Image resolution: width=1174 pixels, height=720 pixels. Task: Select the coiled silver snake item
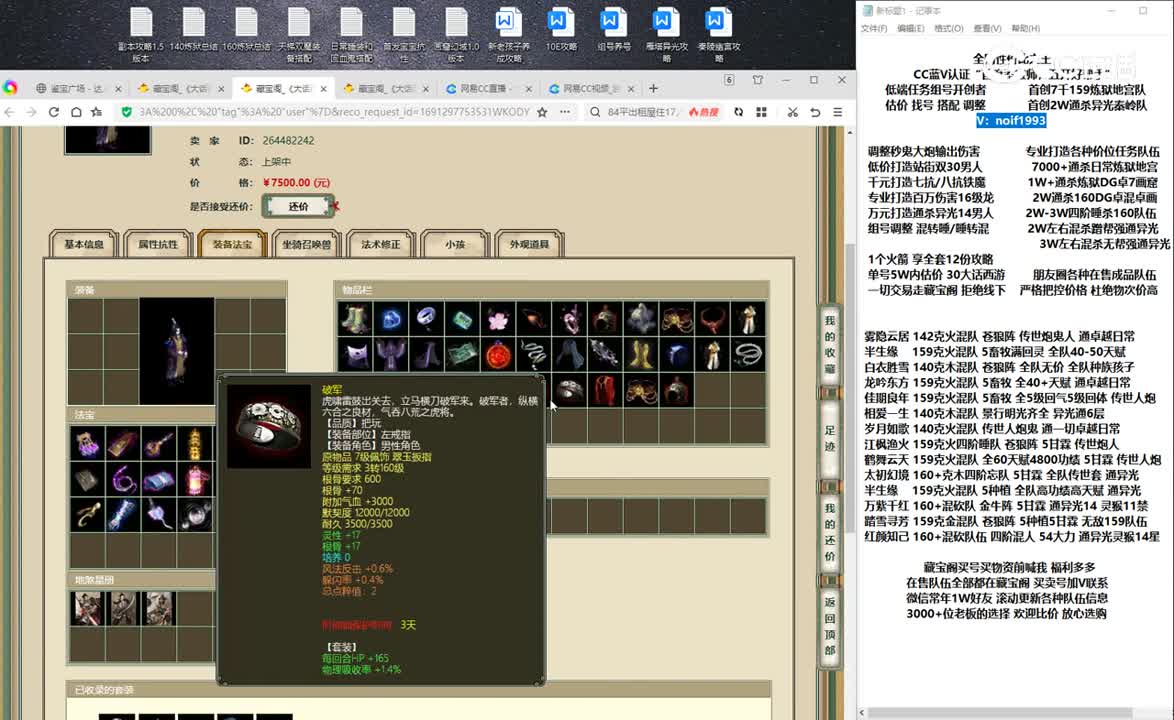point(533,355)
